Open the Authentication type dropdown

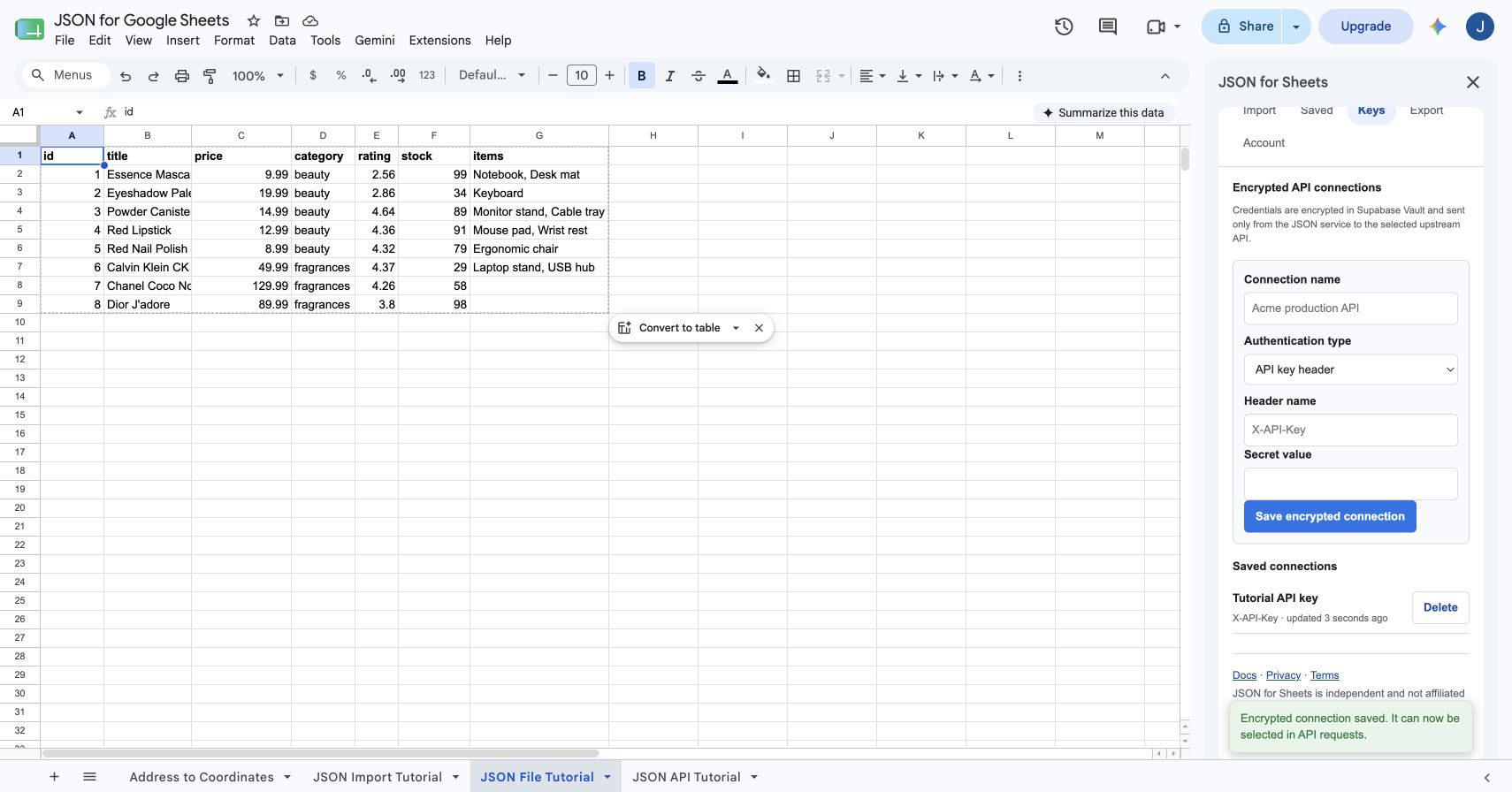click(x=1350, y=369)
